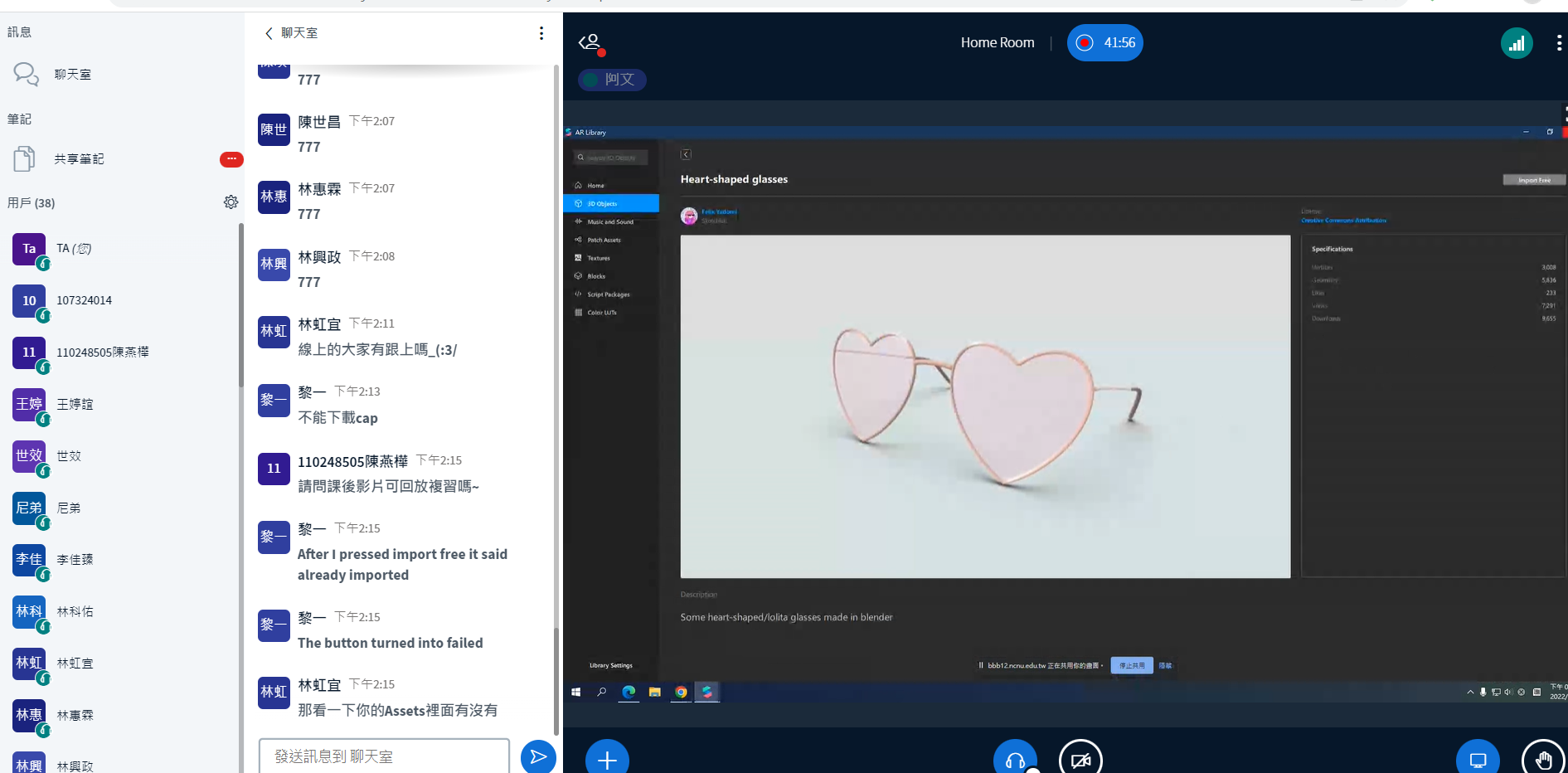Open the user list settings gear

[x=231, y=202]
